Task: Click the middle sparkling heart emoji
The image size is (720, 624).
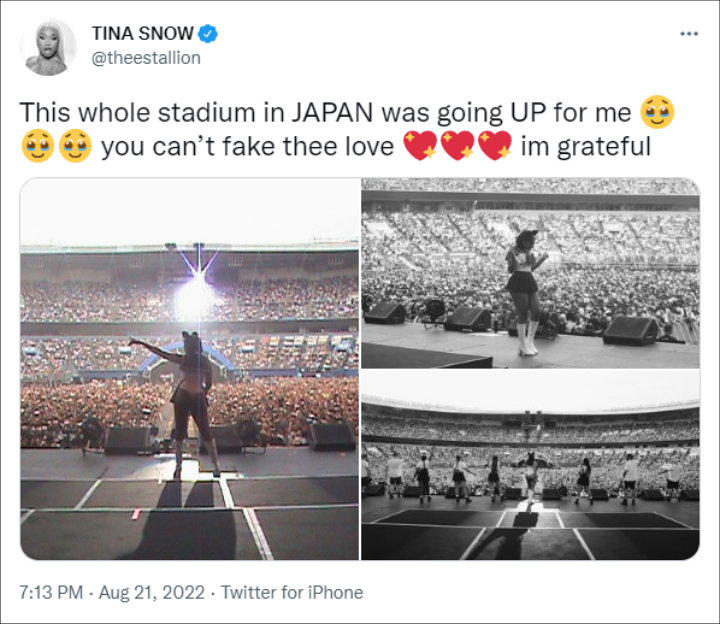Action: [x=457, y=146]
